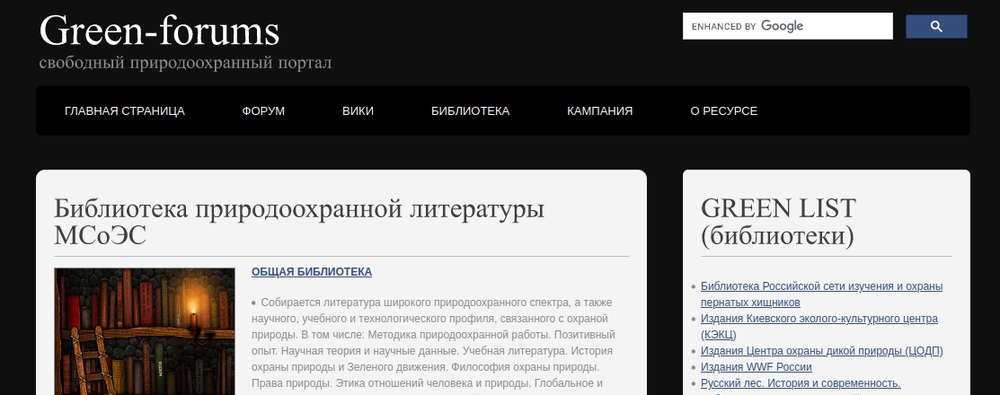Click the GREEN LIST (библиотеки) heading

pos(778,222)
